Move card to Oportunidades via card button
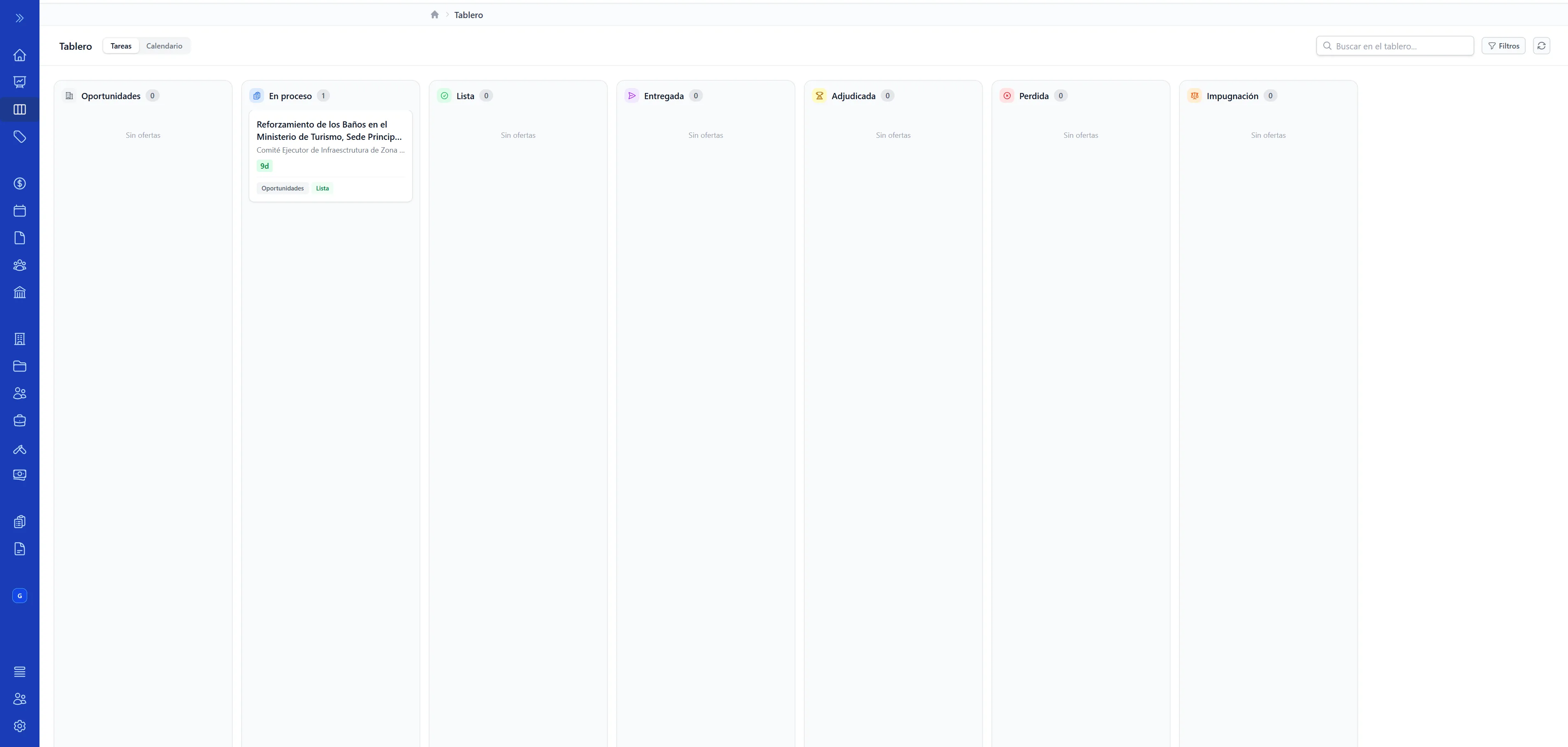 [x=283, y=188]
